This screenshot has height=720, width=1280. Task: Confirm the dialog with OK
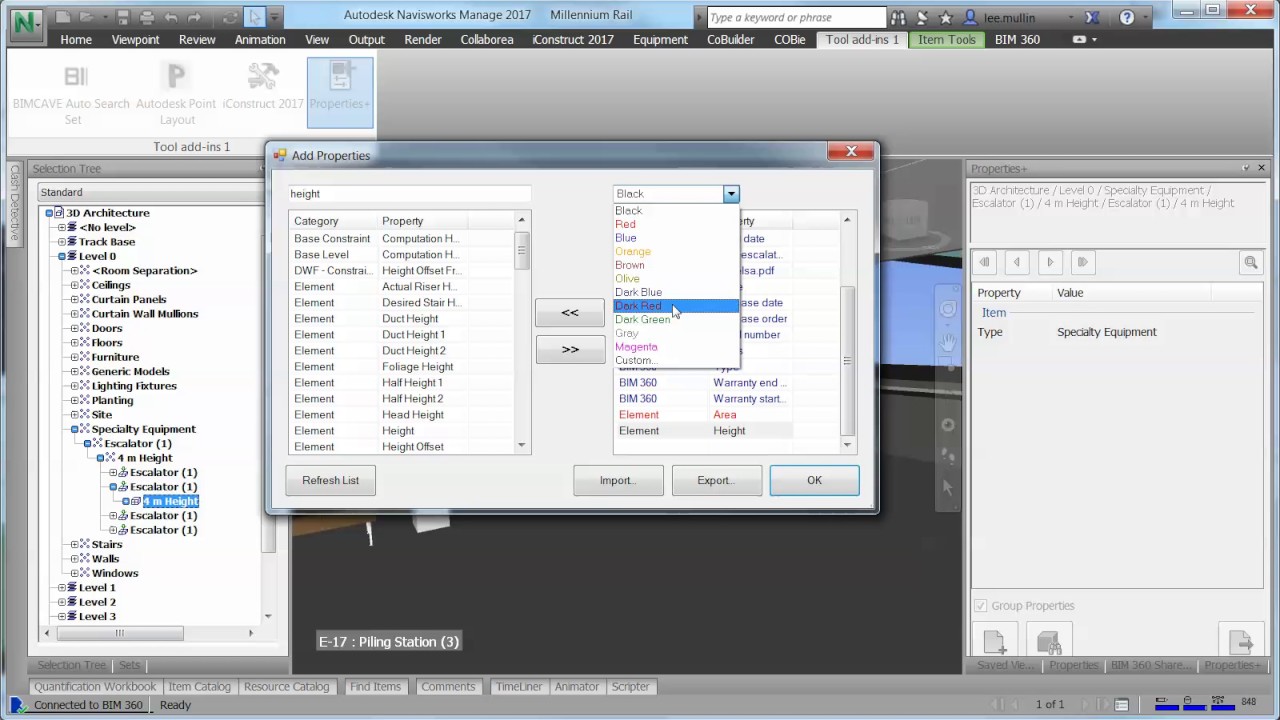point(814,480)
